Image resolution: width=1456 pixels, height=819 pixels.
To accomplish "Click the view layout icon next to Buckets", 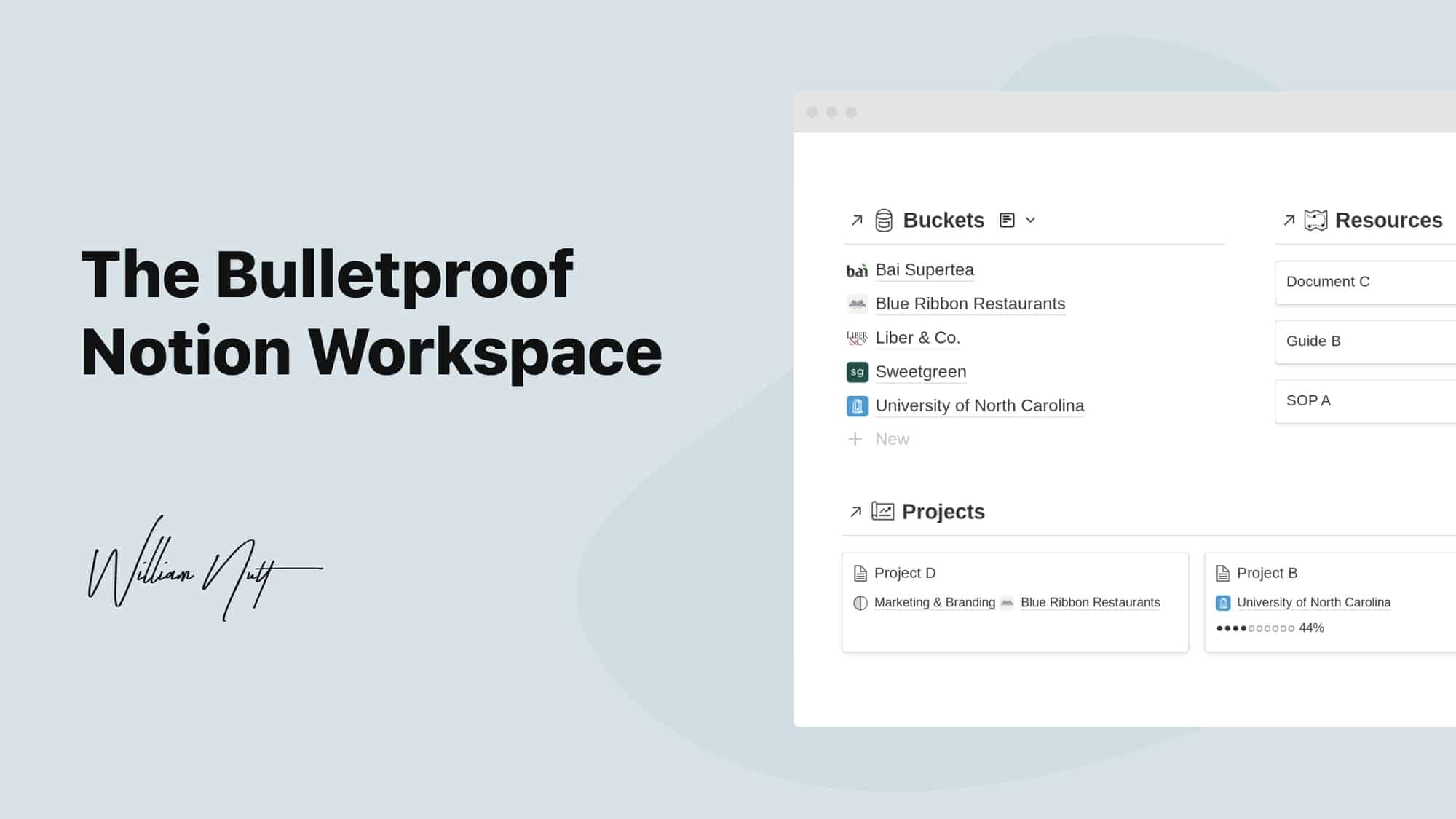I will click(x=1008, y=219).
